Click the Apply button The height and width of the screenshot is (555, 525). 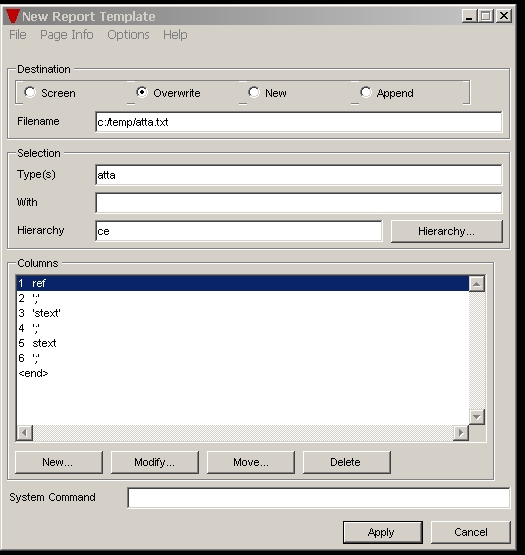click(382, 532)
